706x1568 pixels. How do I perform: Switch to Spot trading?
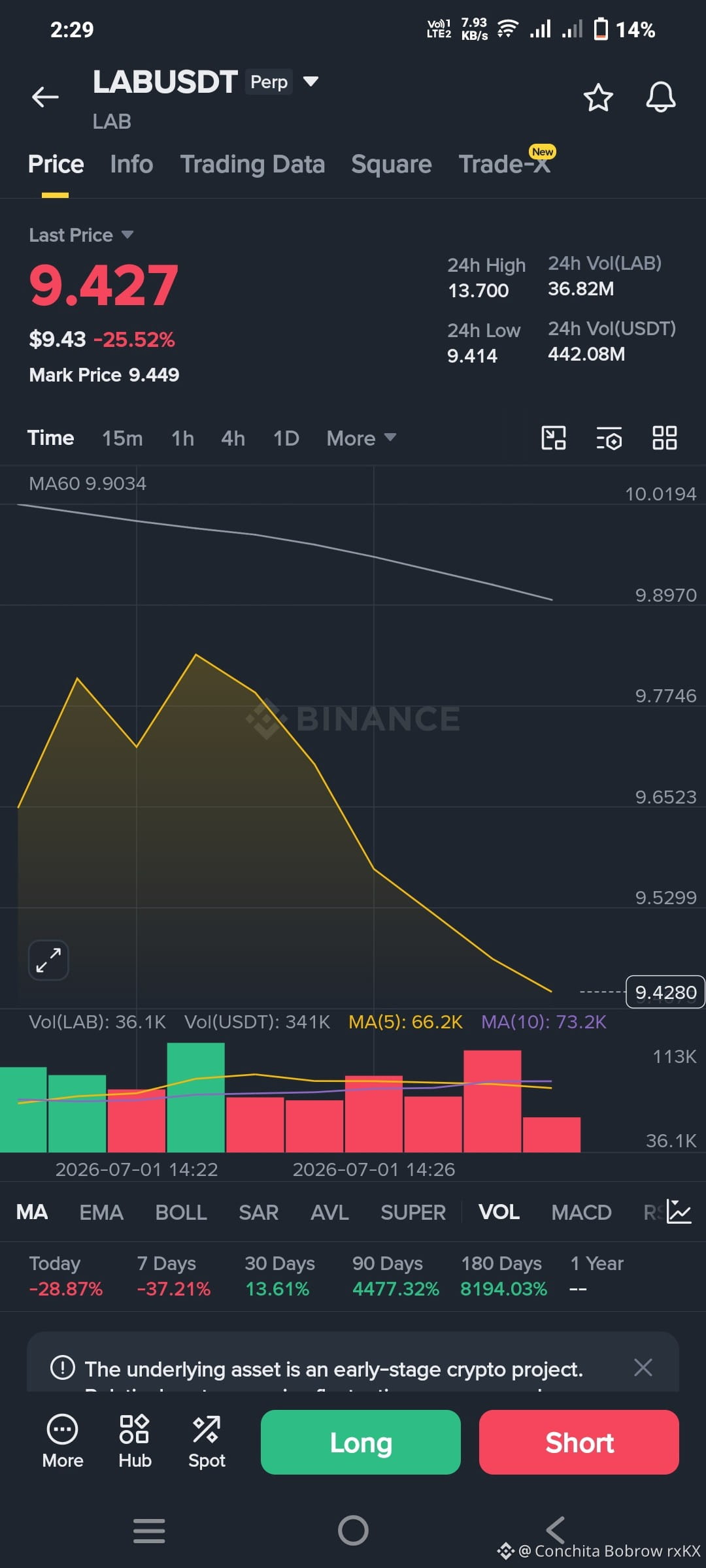207,1442
